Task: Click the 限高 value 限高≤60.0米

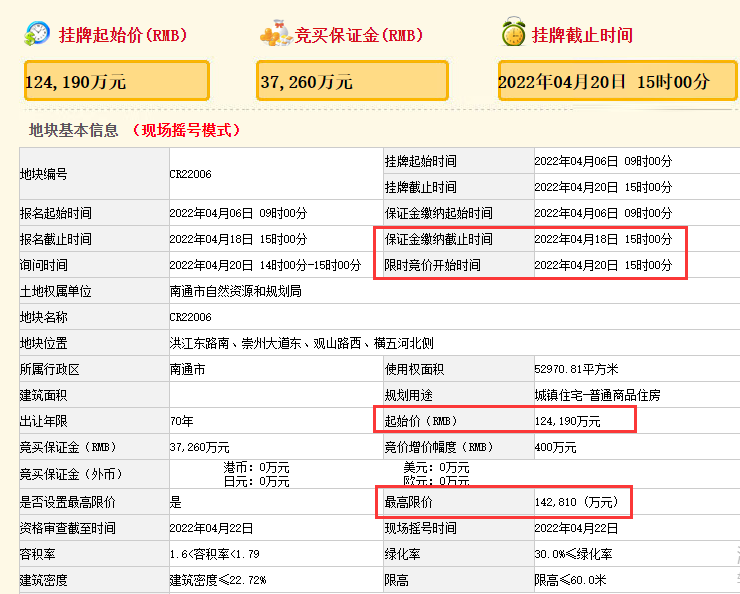Action: pos(570,580)
